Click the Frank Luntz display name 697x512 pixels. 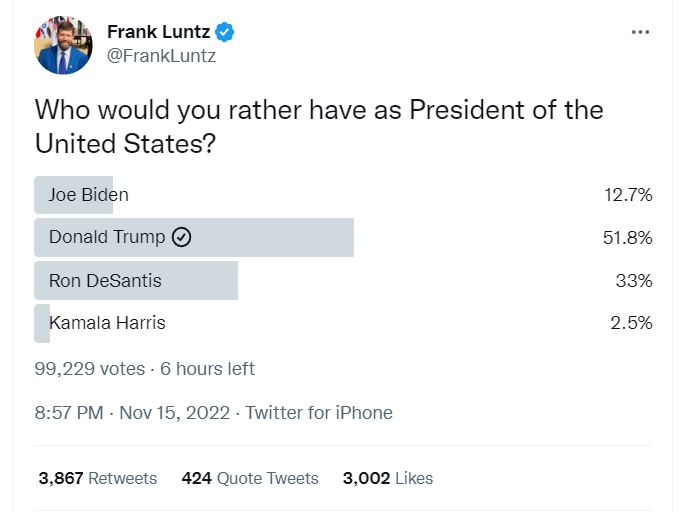(x=158, y=32)
